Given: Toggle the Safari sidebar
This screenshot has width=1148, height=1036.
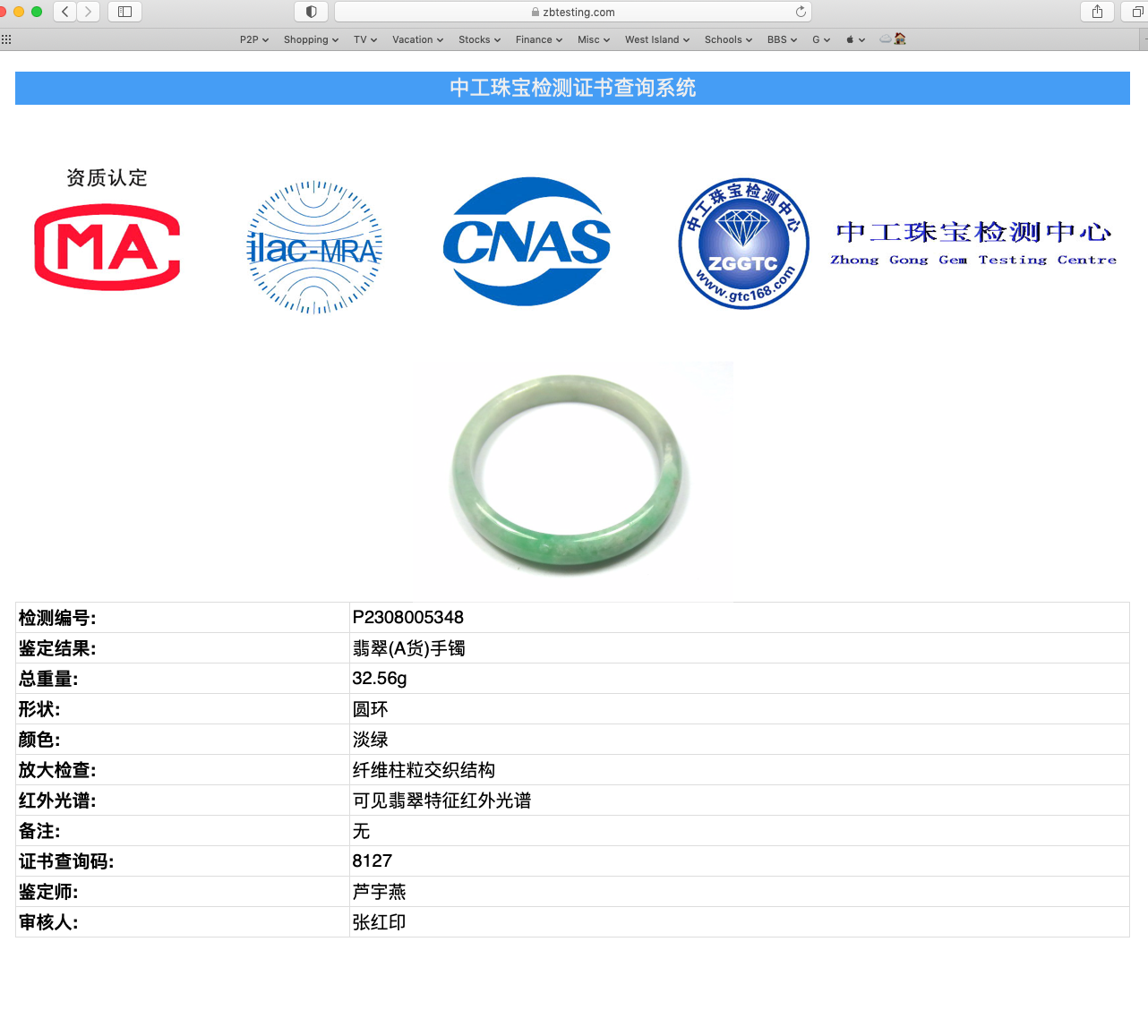Looking at the screenshot, I should 124,12.
